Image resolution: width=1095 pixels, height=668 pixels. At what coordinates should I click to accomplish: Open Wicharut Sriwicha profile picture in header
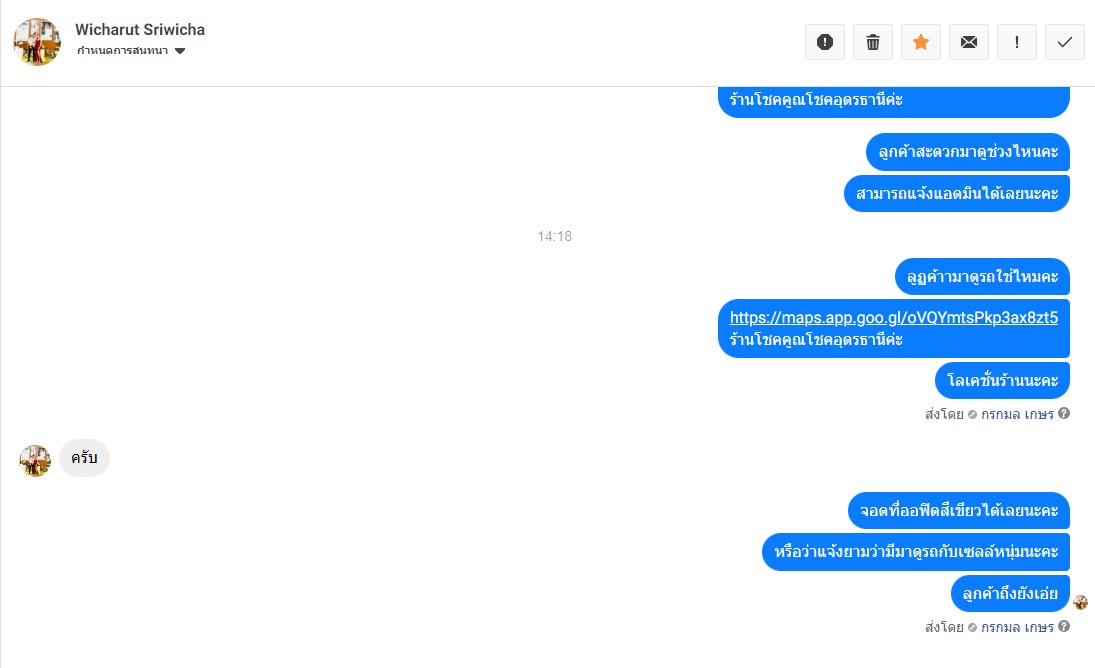pyautogui.click(x=37, y=42)
